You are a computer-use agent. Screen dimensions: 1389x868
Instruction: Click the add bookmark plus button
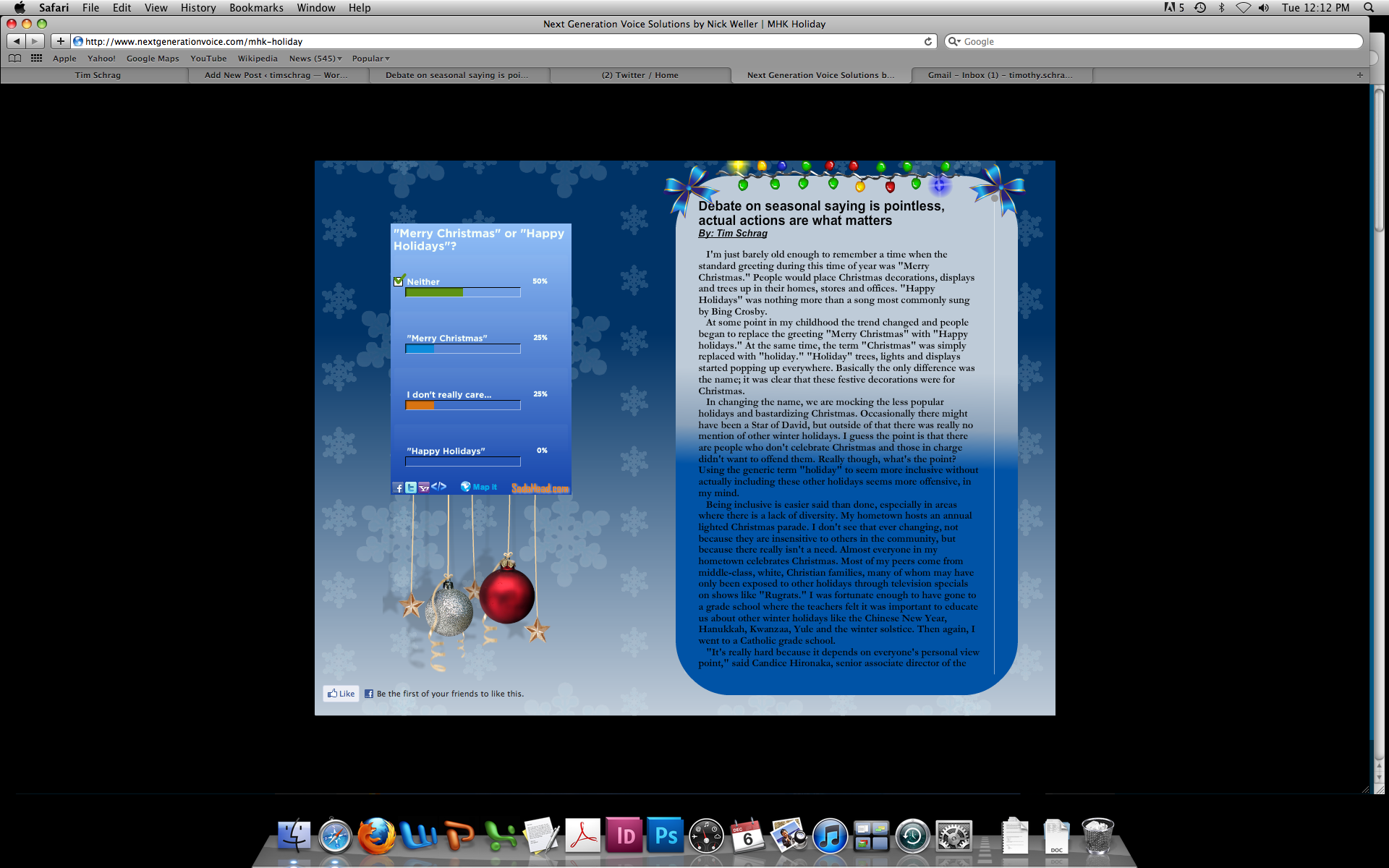61,42
